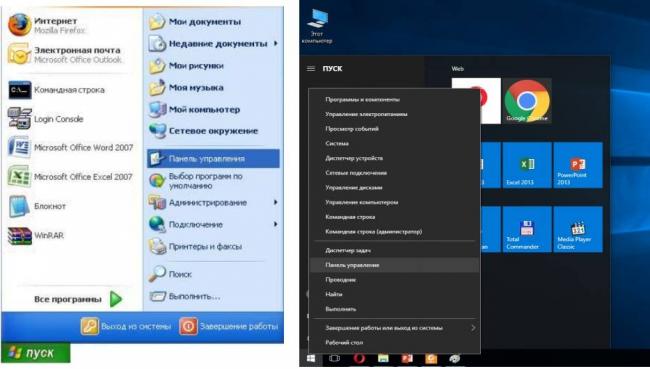
Task: Select highlighted Панель управления in XP menu
Action: tap(213, 158)
